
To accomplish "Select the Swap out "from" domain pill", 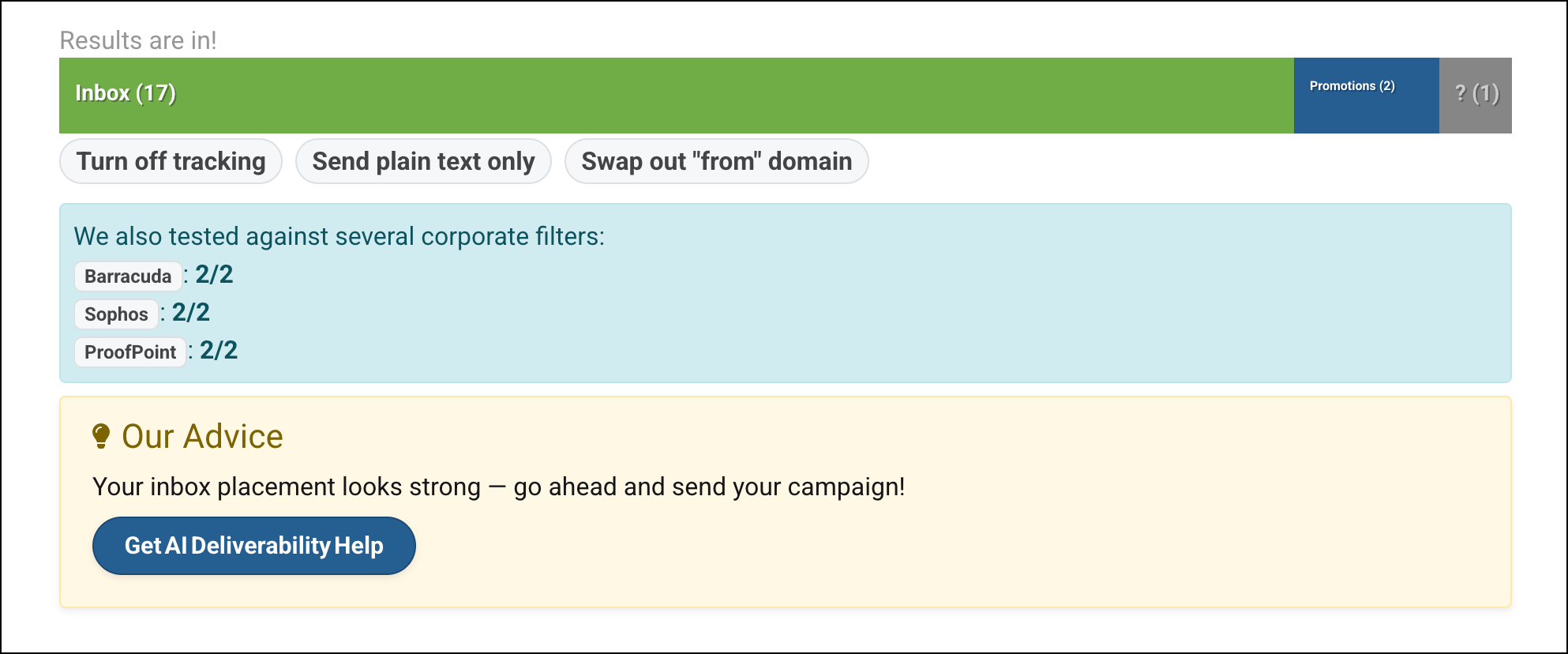I will [717, 161].
